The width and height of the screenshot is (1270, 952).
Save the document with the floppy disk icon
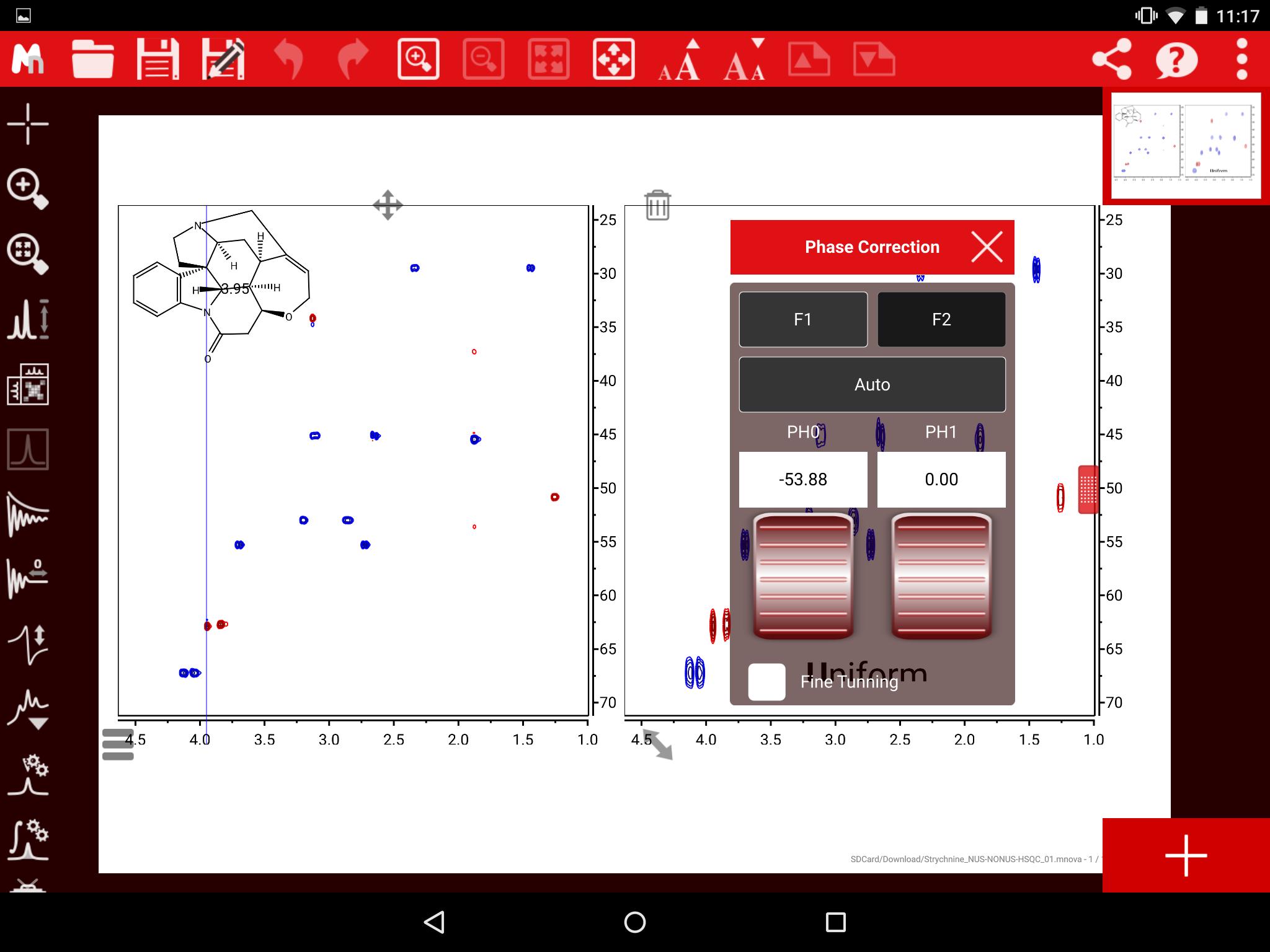[158, 59]
